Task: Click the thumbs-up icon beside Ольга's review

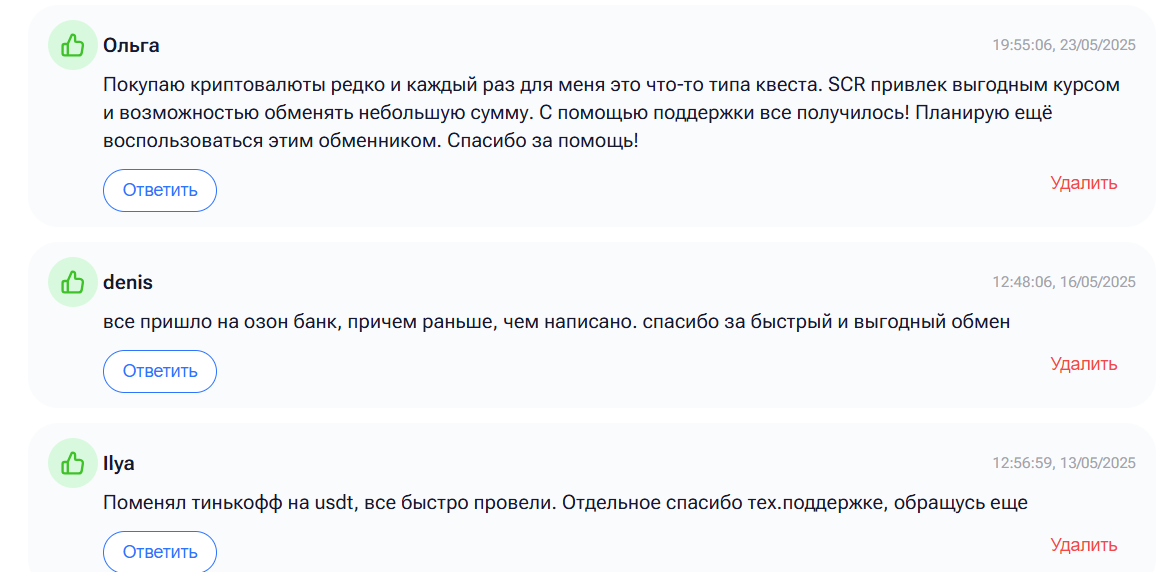Action: (73, 45)
